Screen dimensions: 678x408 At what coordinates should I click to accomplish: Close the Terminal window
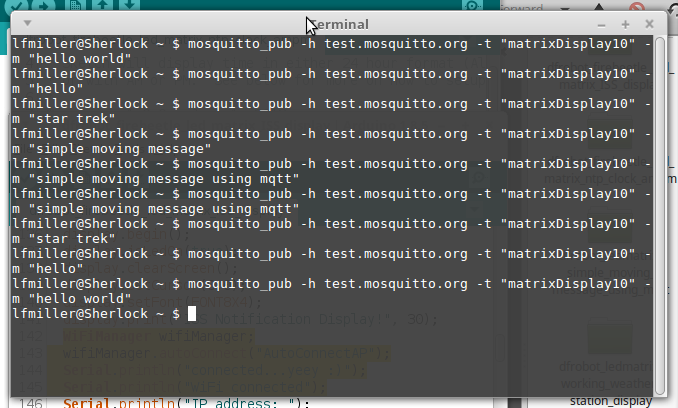(x=649, y=24)
